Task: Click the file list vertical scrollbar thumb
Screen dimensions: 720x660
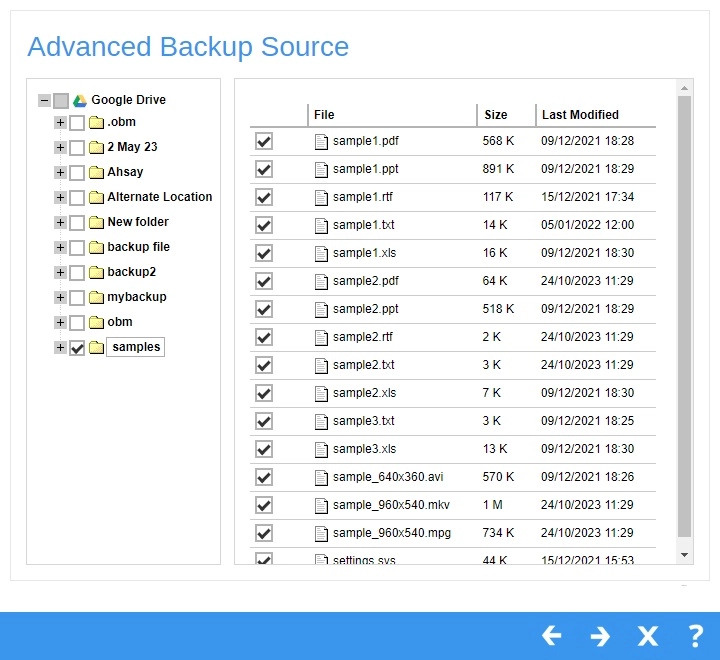Action: click(684, 316)
